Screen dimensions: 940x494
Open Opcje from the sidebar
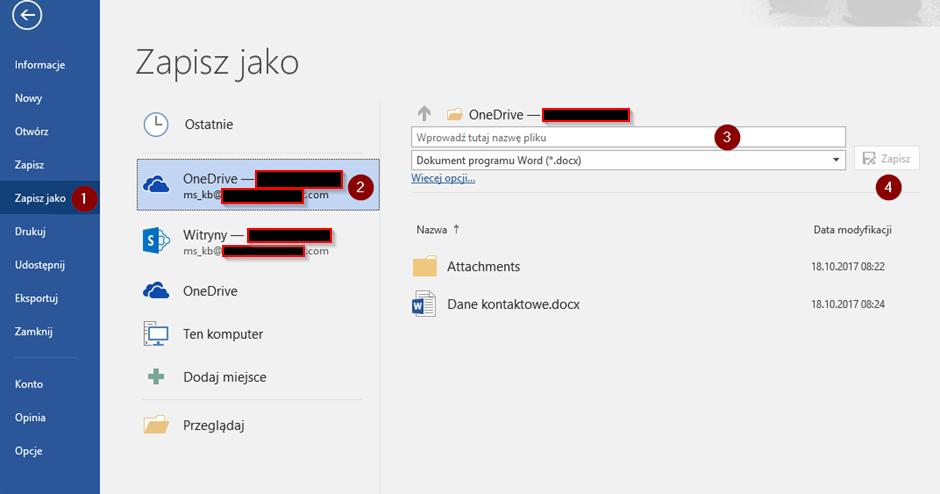(28, 451)
